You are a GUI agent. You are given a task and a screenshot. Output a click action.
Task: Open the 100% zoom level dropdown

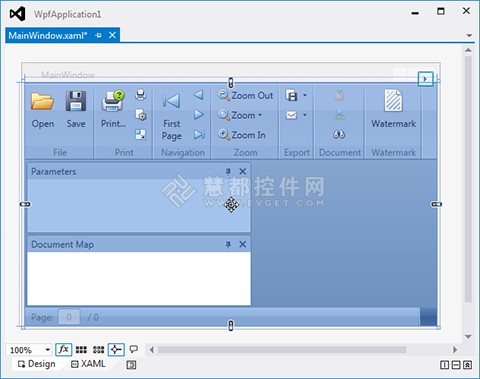(47, 350)
